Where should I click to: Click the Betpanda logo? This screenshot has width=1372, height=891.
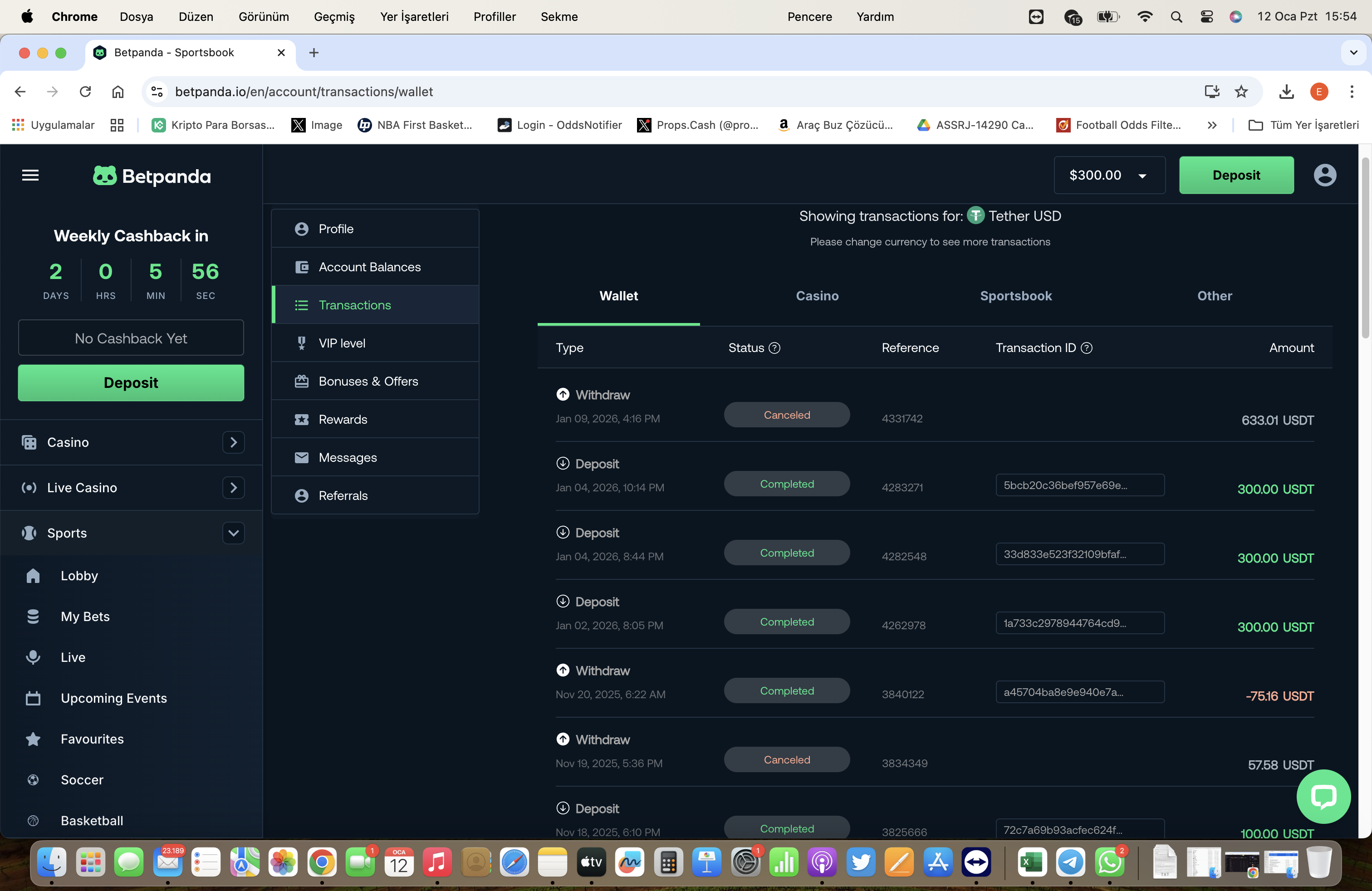[152, 176]
